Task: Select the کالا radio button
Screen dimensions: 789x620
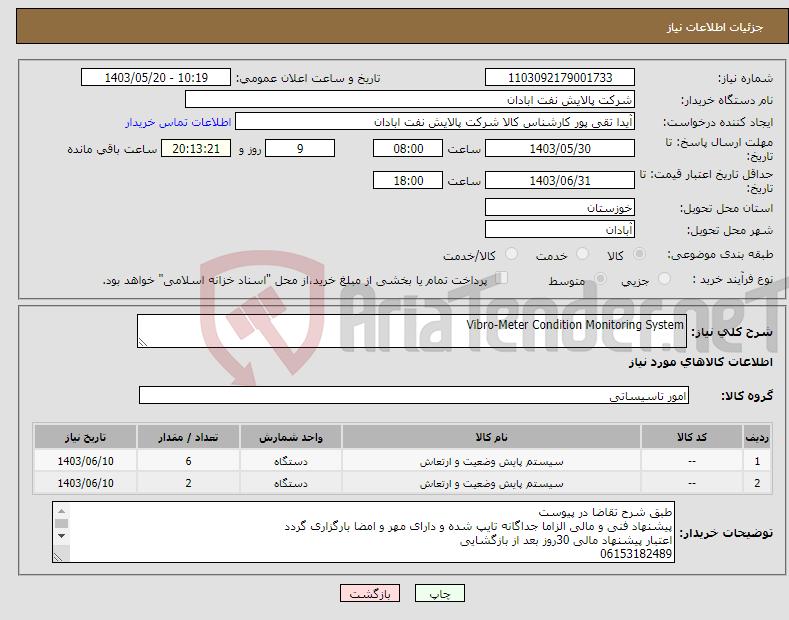Action: (x=639, y=254)
